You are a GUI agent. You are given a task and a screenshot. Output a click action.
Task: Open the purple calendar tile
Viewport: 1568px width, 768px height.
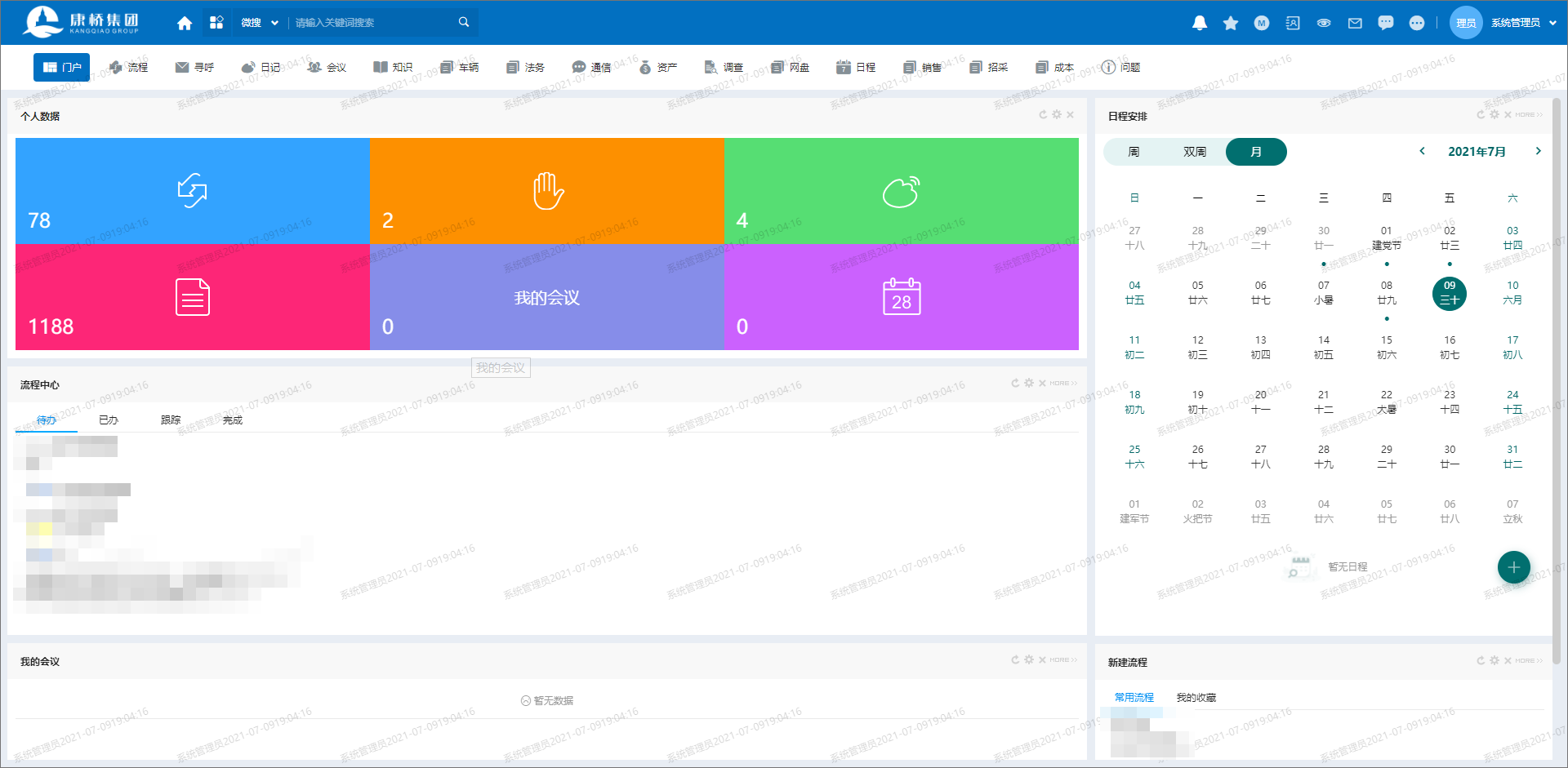902,297
